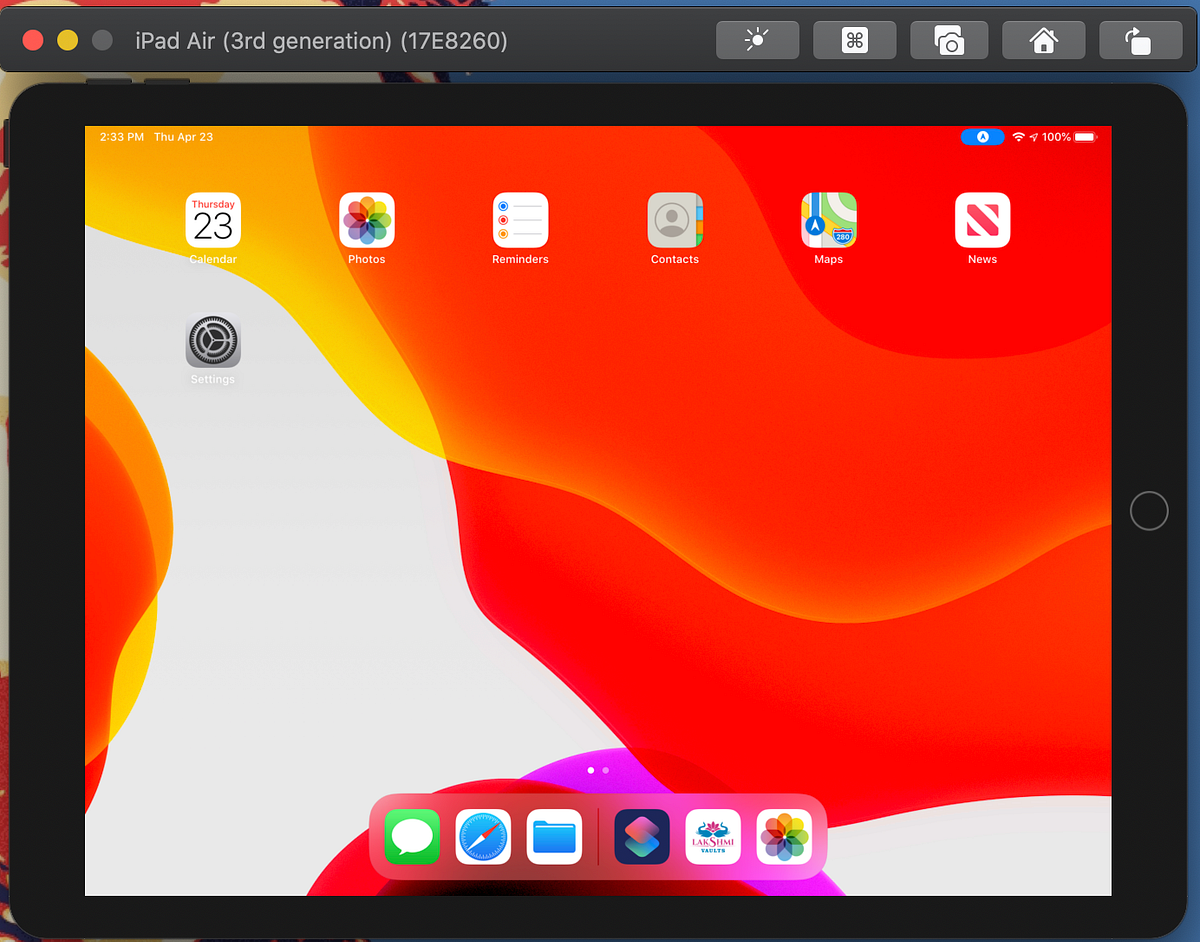The image size is (1200, 942).
Task: Open Apple News
Action: (x=982, y=221)
